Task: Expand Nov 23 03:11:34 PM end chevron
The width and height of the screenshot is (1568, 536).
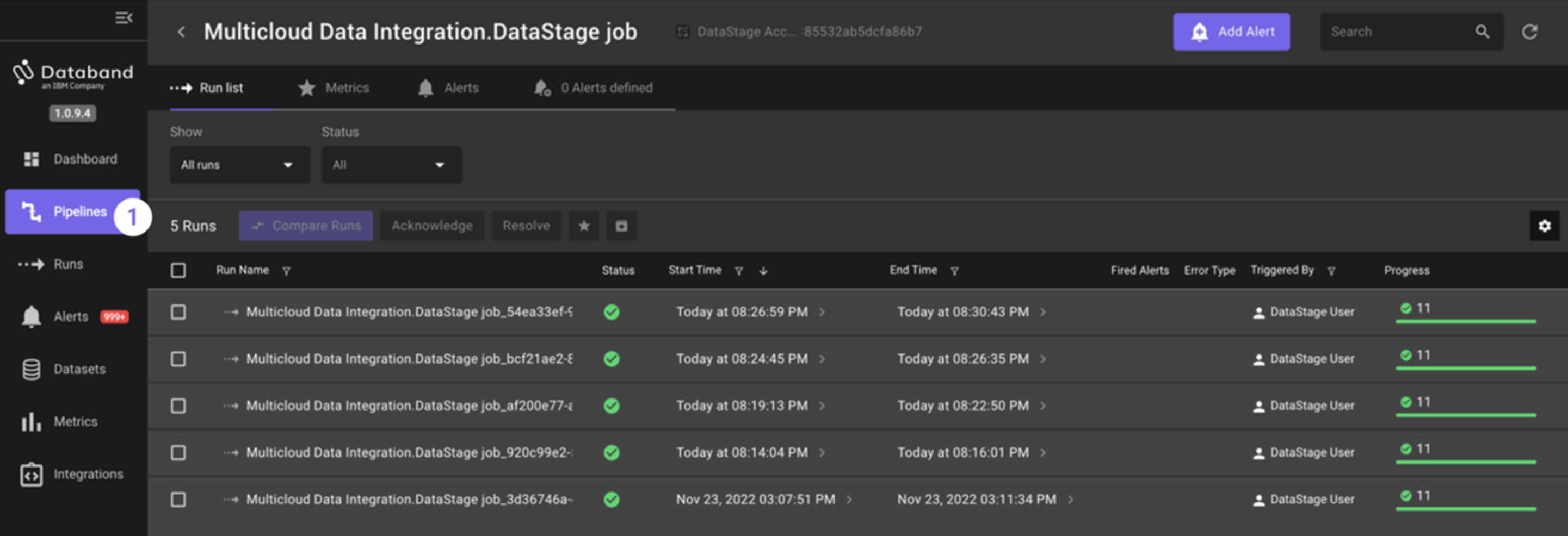Action: 1070,500
